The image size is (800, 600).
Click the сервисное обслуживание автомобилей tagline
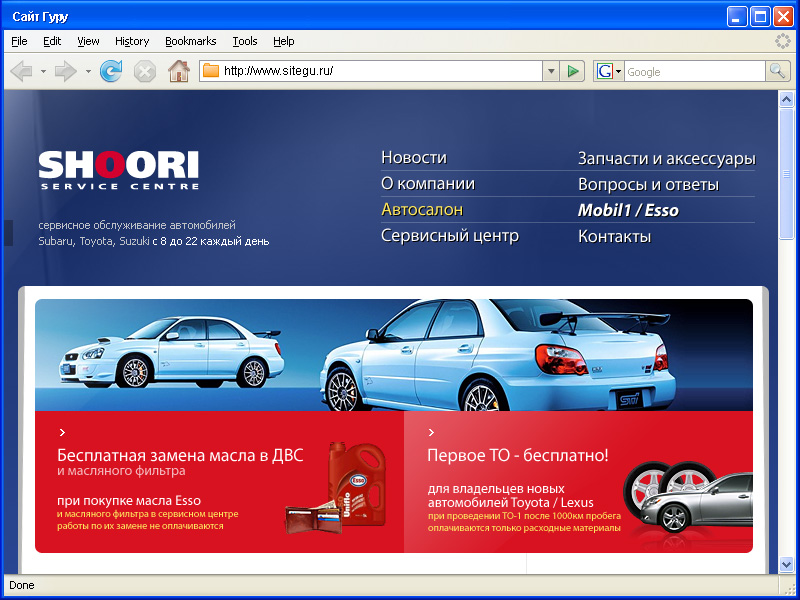pyautogui.click(x=137, y=225)
